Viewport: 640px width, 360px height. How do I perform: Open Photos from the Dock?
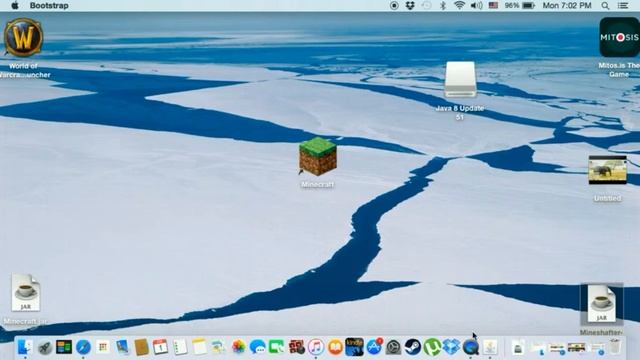(238, 347)
